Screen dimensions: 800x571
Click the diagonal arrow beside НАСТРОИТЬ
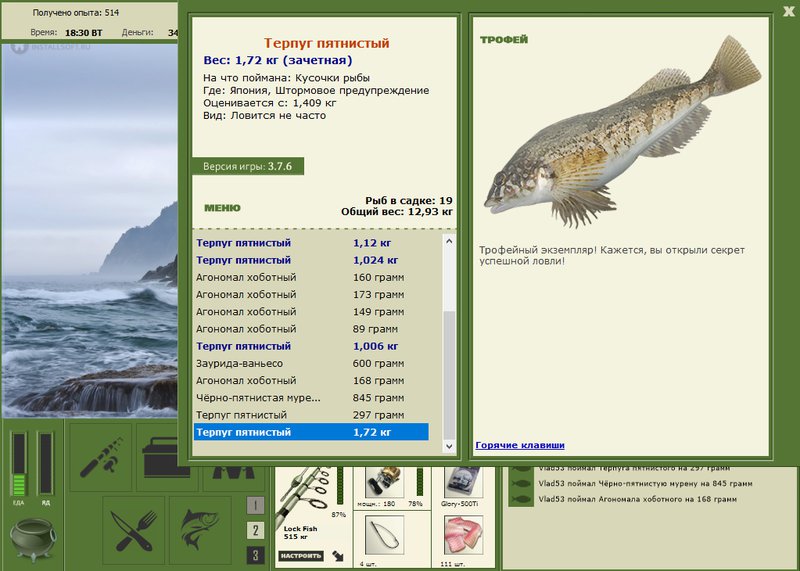coord(338,556)
